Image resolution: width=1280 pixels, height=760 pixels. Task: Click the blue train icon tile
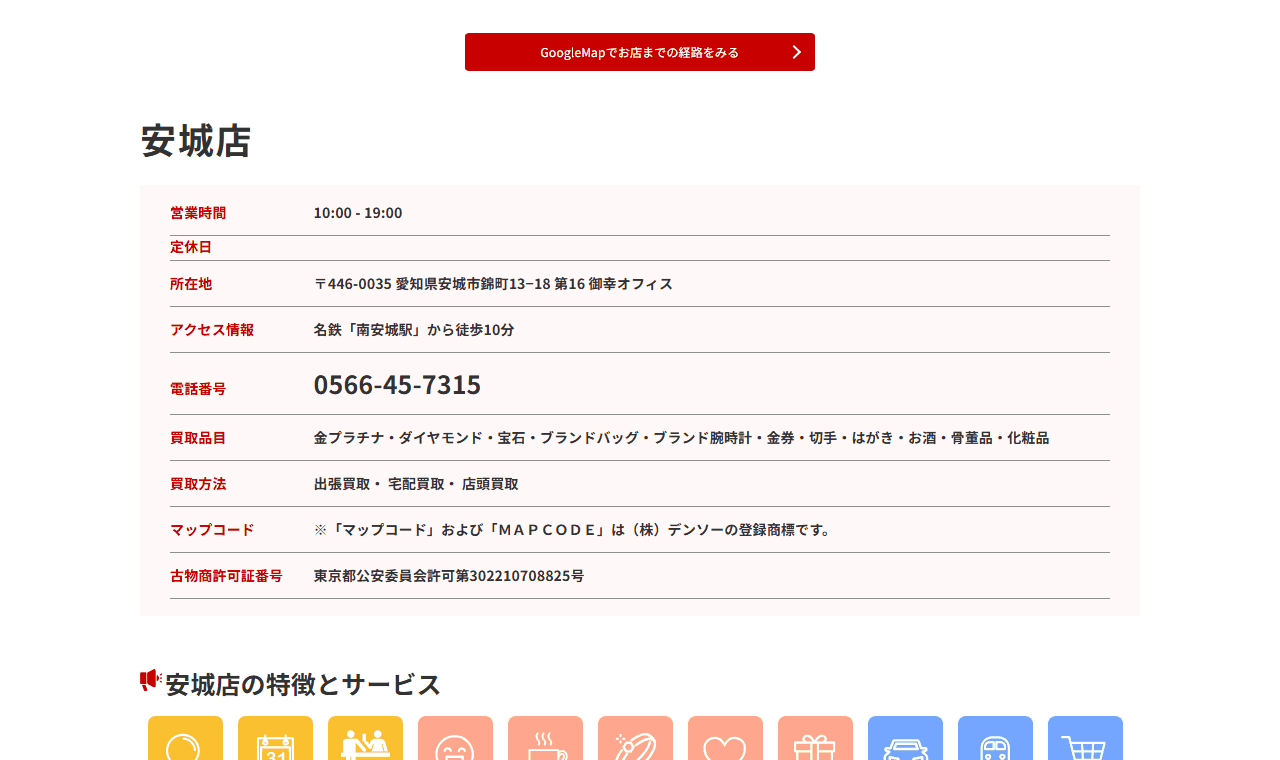click(995, 738)
